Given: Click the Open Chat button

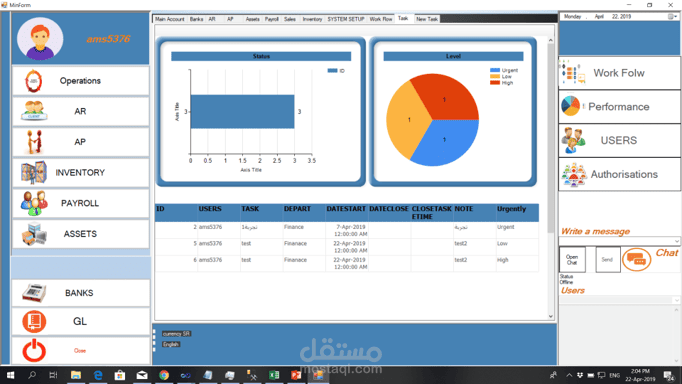Looking at the screenshot, I should tap(572, 260).
